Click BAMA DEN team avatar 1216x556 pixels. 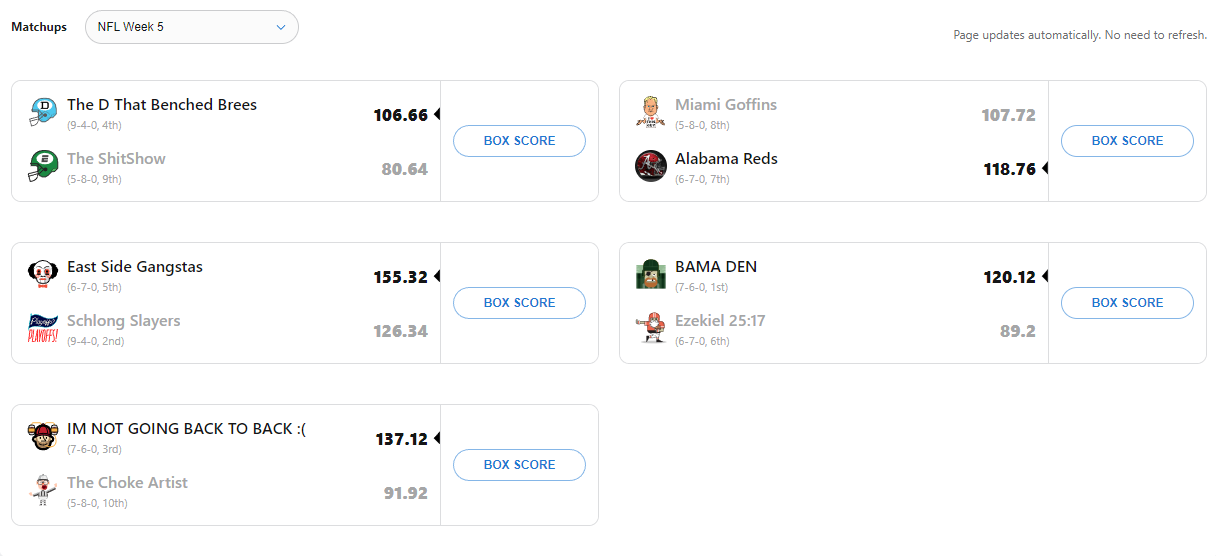click(651, 274)
